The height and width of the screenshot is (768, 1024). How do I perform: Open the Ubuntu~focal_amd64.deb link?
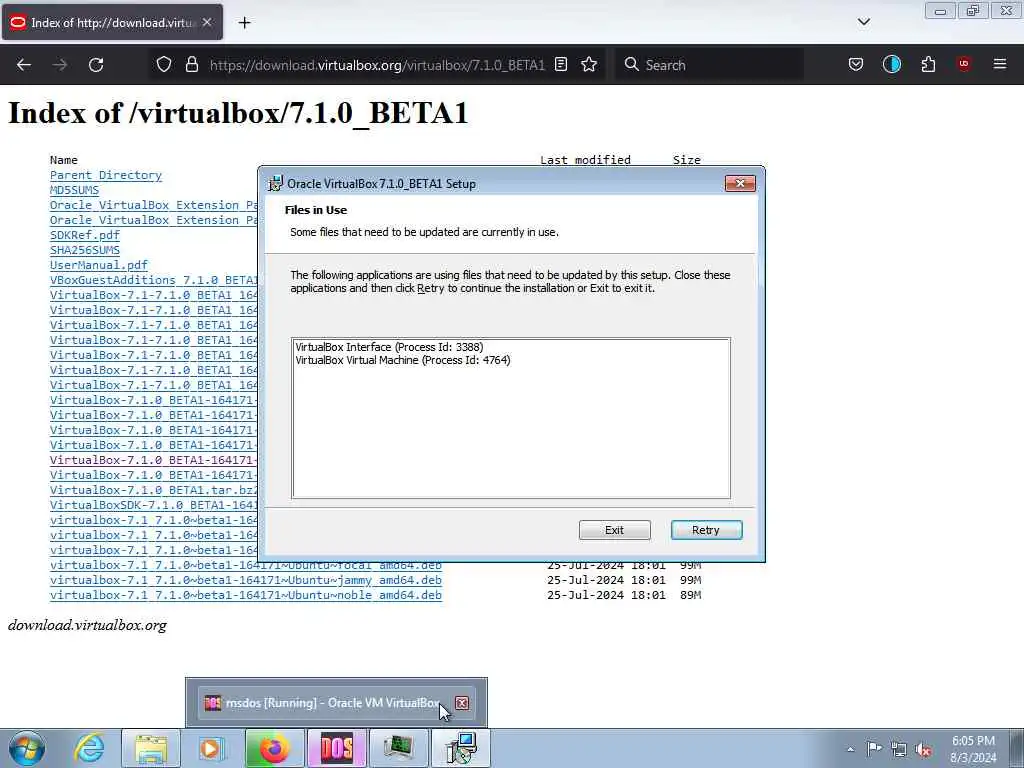click(x=246, y=565)
